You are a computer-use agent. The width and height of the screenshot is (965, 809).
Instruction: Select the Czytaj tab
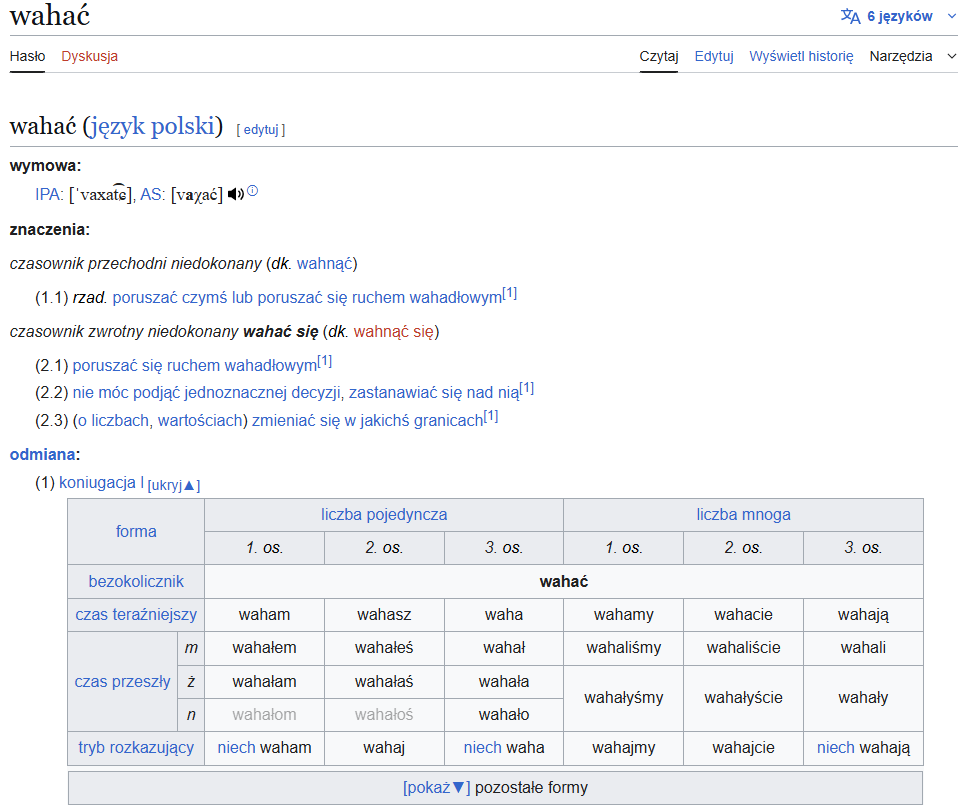(x=659, y=56)
